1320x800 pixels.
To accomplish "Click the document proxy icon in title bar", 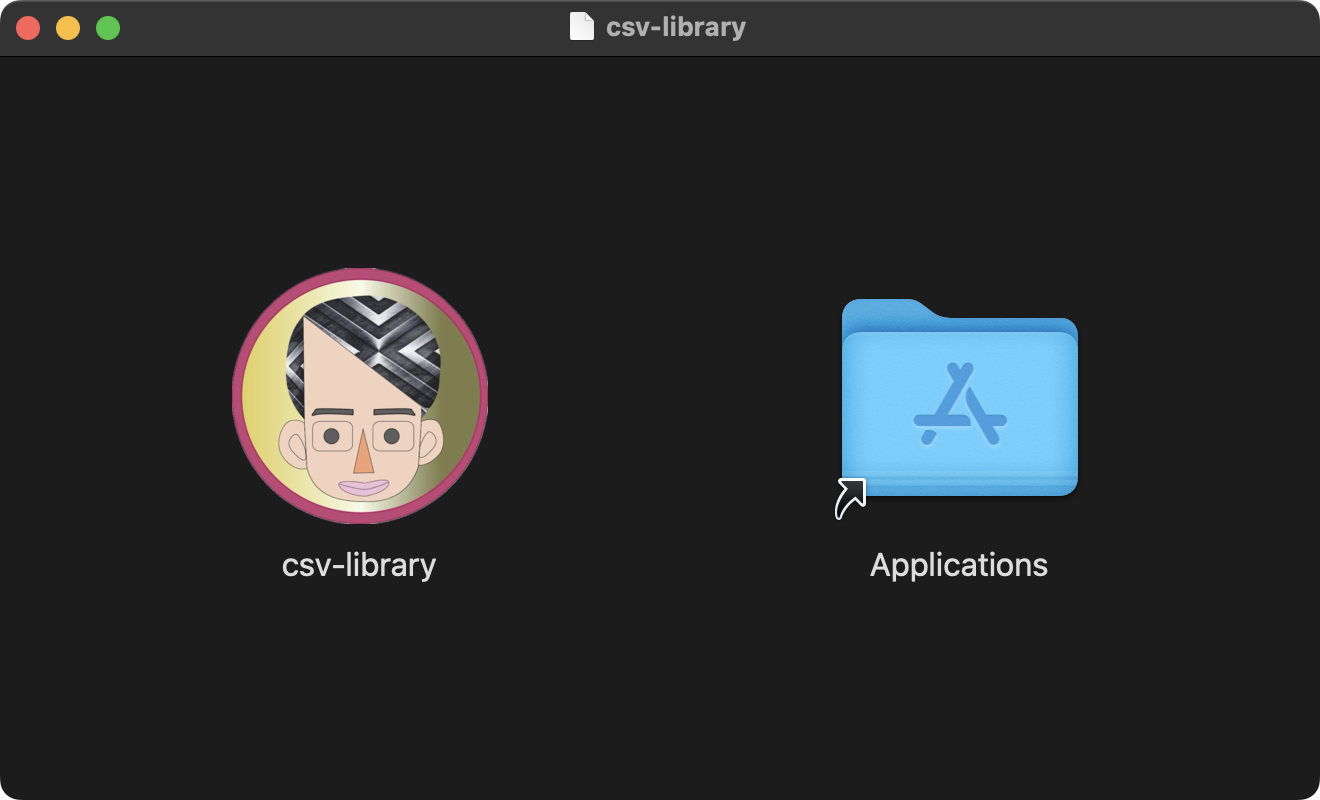I will 582,27.
